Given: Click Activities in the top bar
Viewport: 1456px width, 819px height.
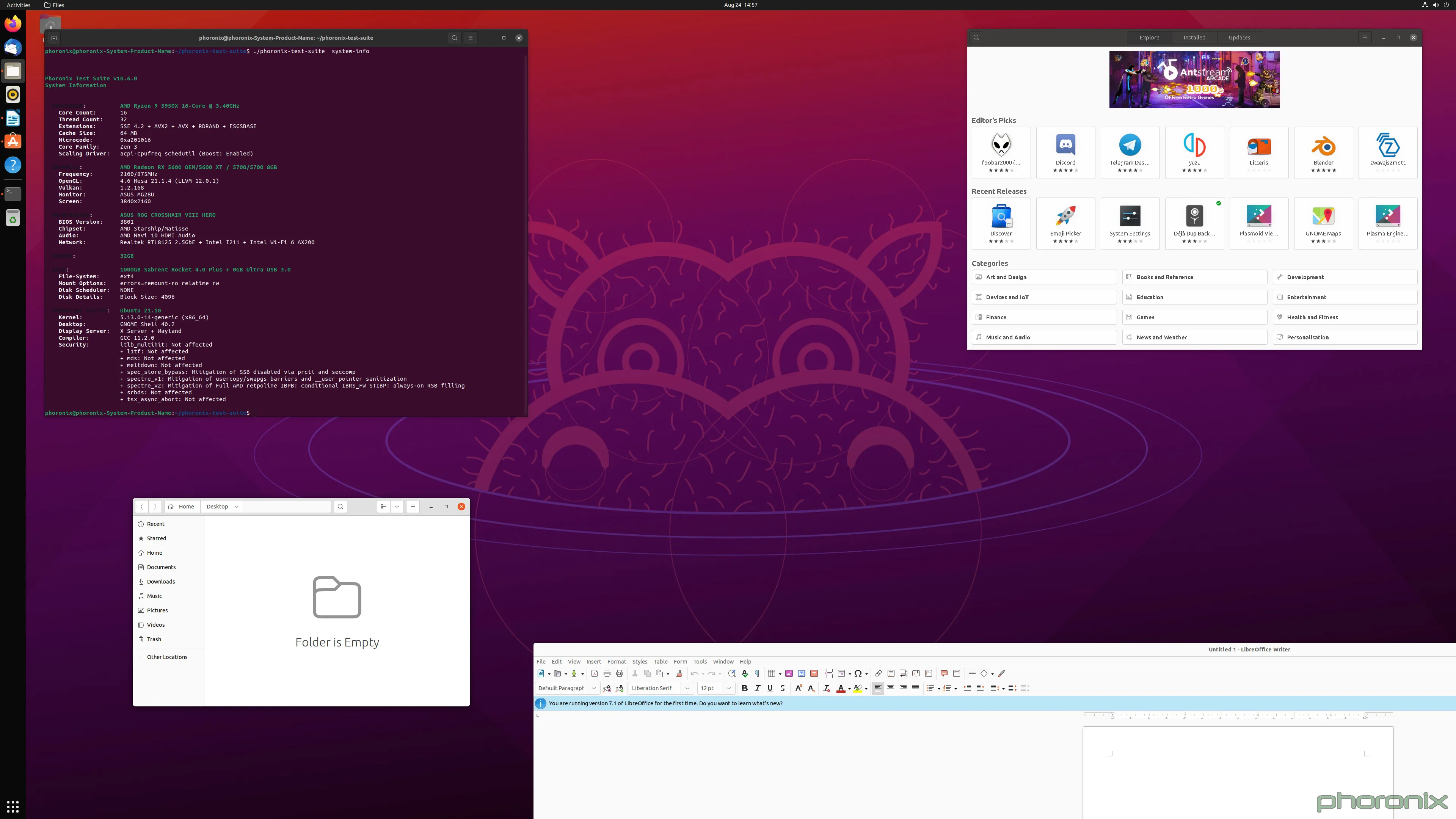Looking at the screenshot, I should click(19, 5).
